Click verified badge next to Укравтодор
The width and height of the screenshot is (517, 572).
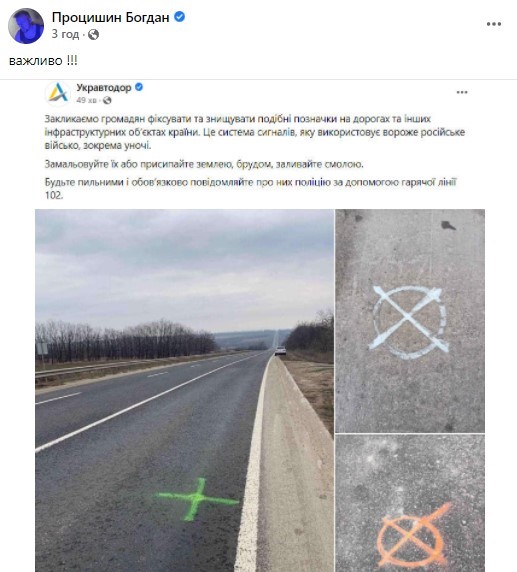[x=139, y=87]
